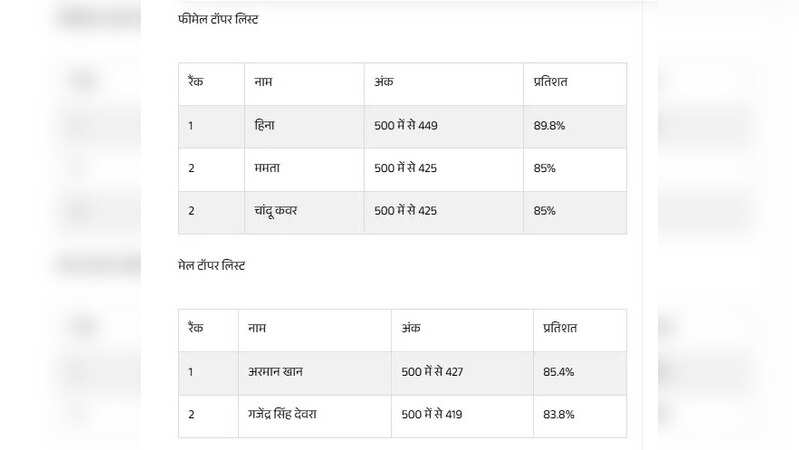Select the ममता name cell
The height and width of the screenshot is (450, 799).
click(x=268, y=169)
